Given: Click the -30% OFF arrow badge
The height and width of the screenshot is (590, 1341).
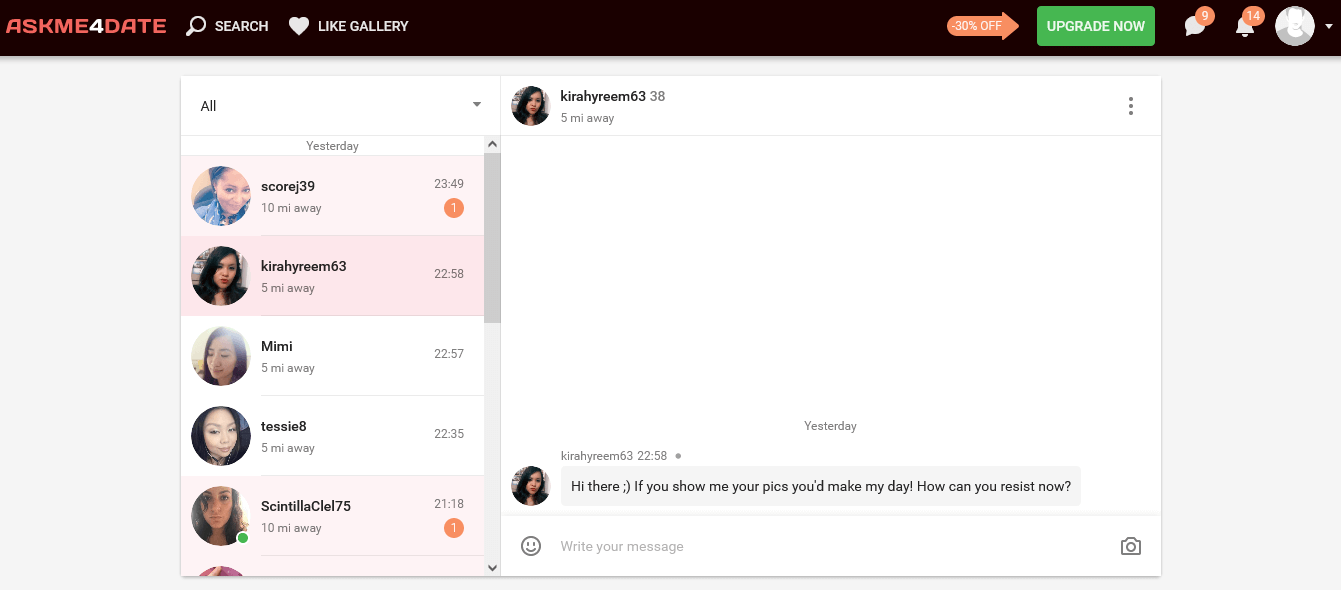Looking at the screenshot, I should pos(982,26).
